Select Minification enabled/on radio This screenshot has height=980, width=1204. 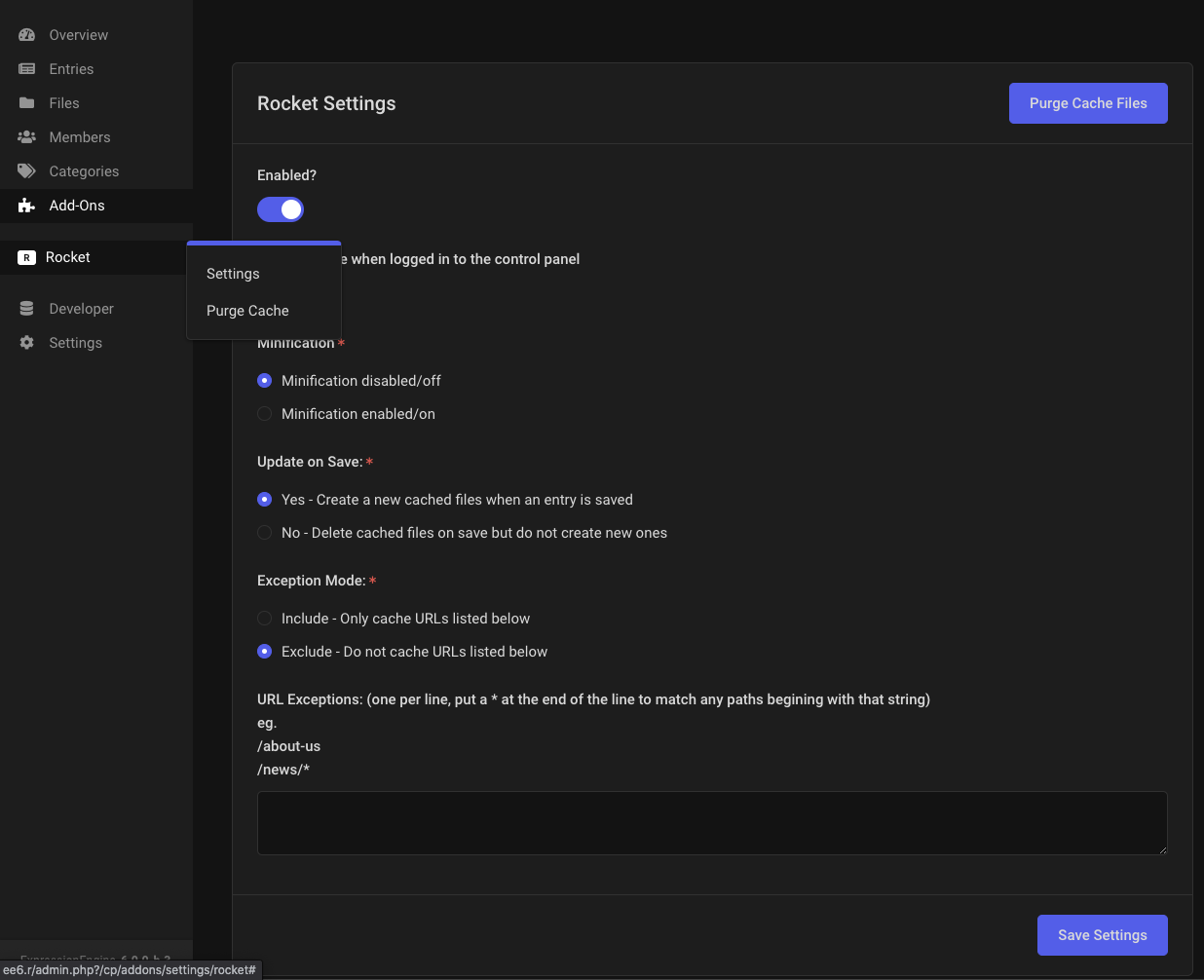pyautogui.click(x=264, y=414)
